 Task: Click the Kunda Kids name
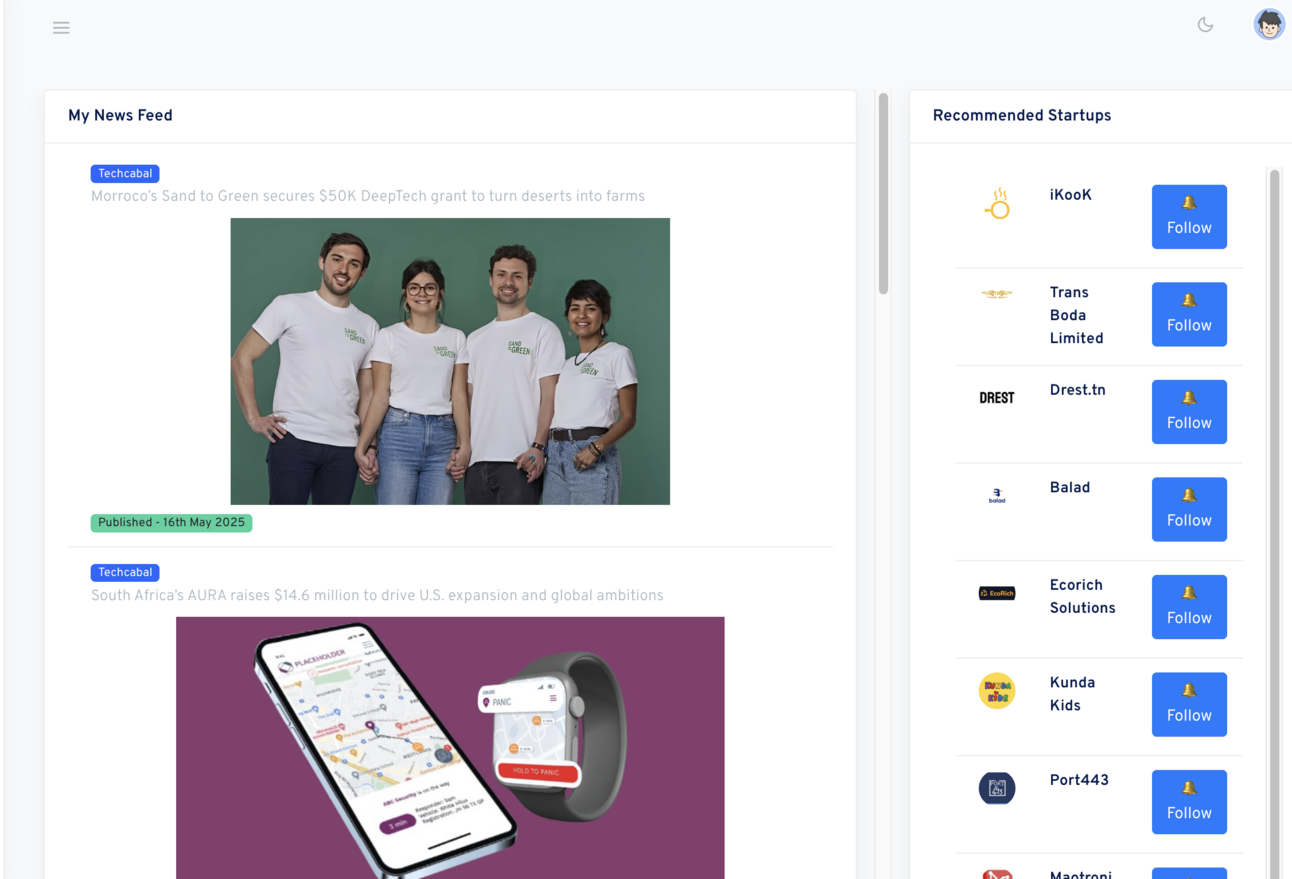(x=1072, y=694)
